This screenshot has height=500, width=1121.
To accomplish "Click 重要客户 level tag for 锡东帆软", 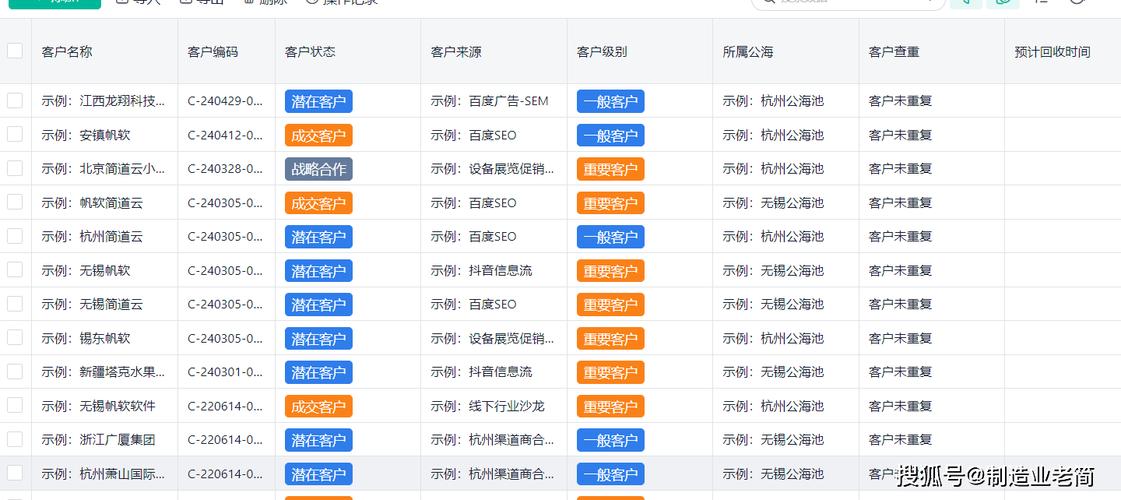I will (x=611, y=338).
